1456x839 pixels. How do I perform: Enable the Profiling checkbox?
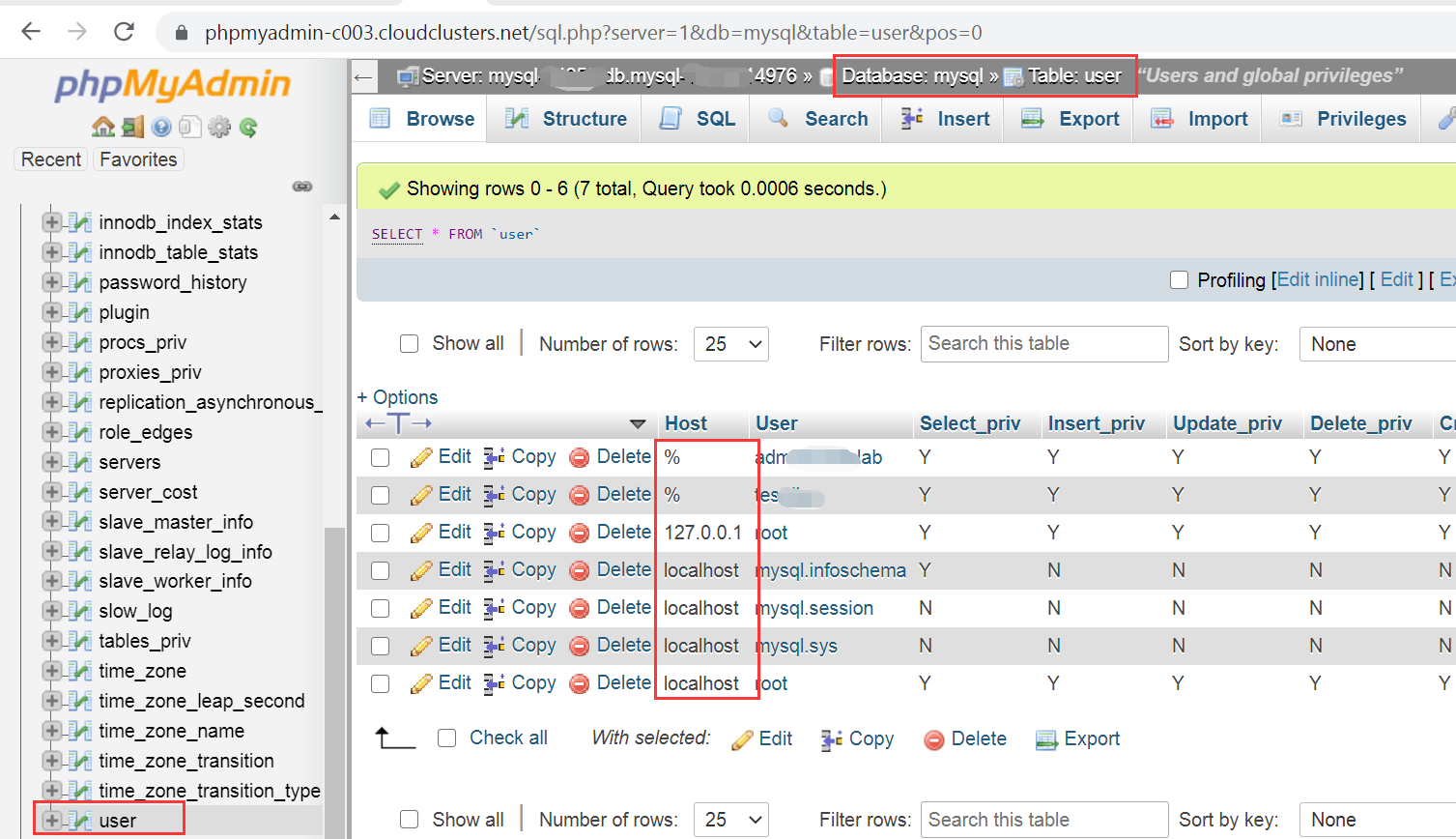pyautogui.click(x=1179, y=279)
